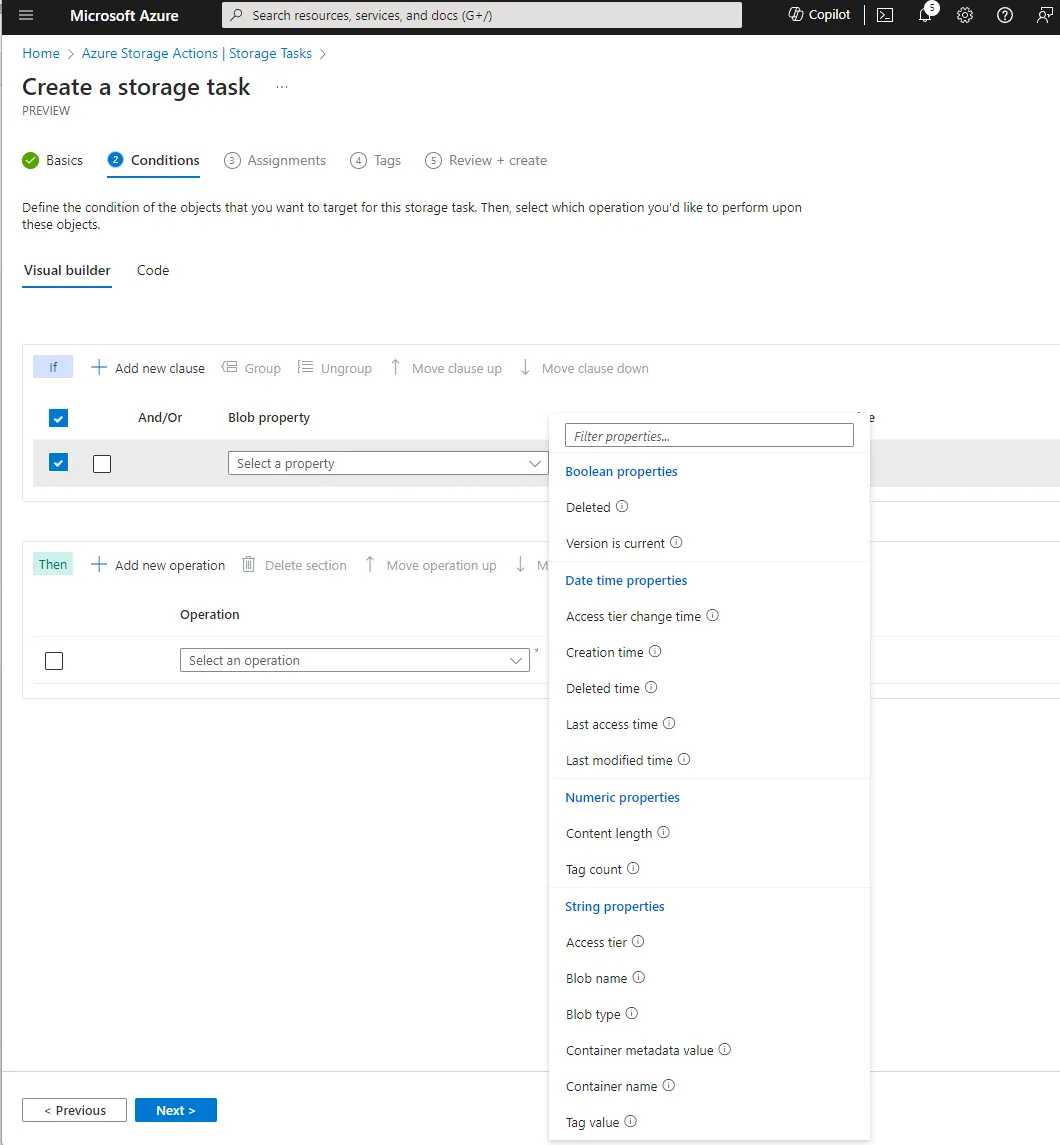Click Move operation up
Viewport: 1060px width, 1145px height.
(431, 564)
